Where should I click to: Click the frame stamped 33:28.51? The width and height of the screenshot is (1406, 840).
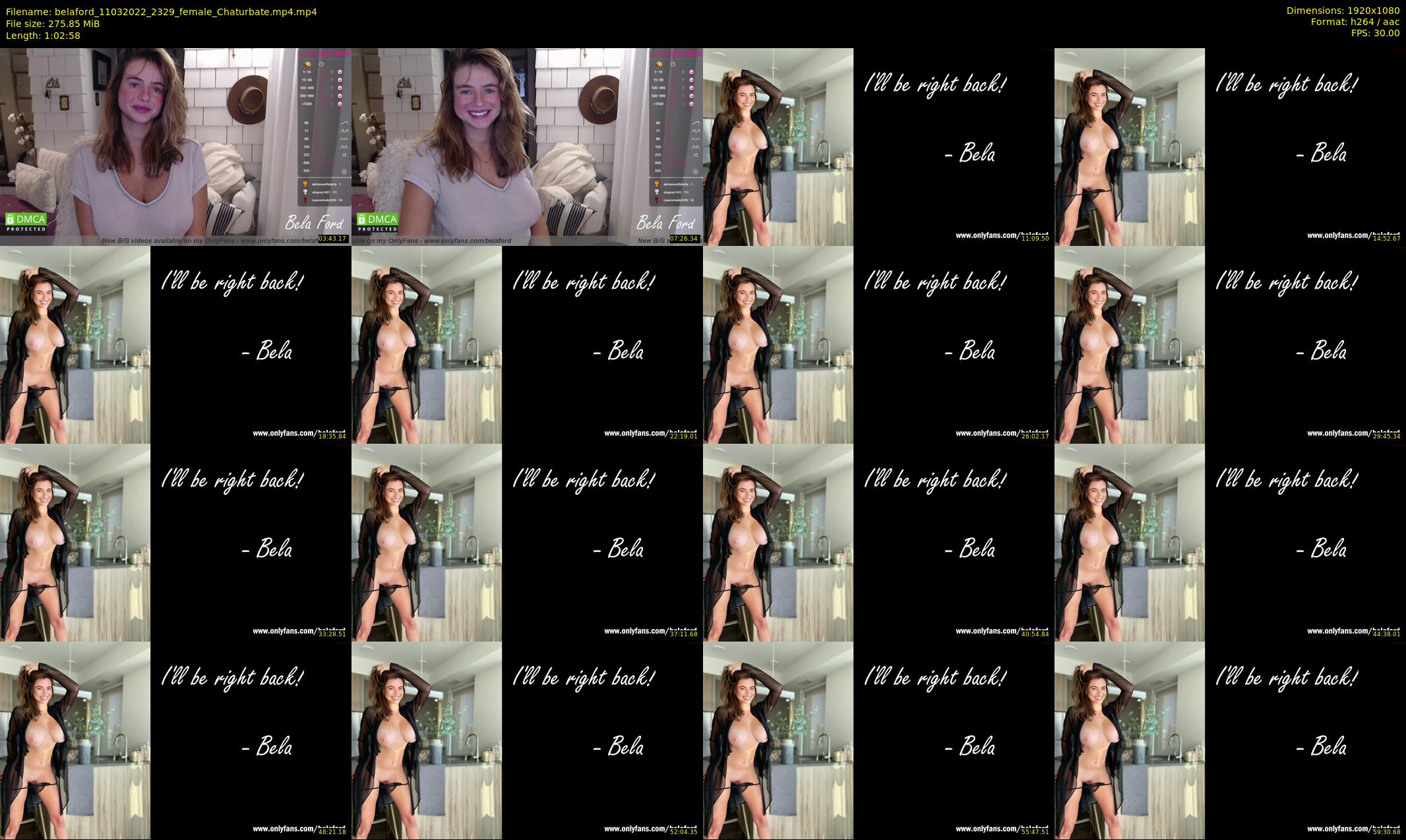[x=175, y=542]
